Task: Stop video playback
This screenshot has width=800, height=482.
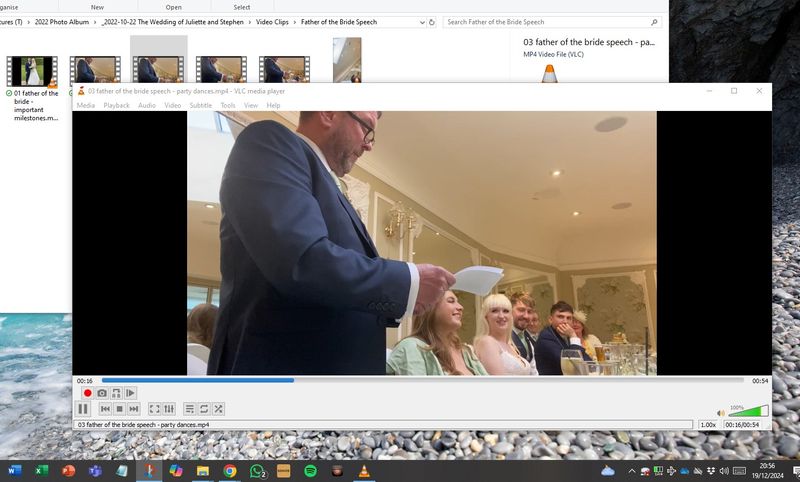Action: click(119, 409)
